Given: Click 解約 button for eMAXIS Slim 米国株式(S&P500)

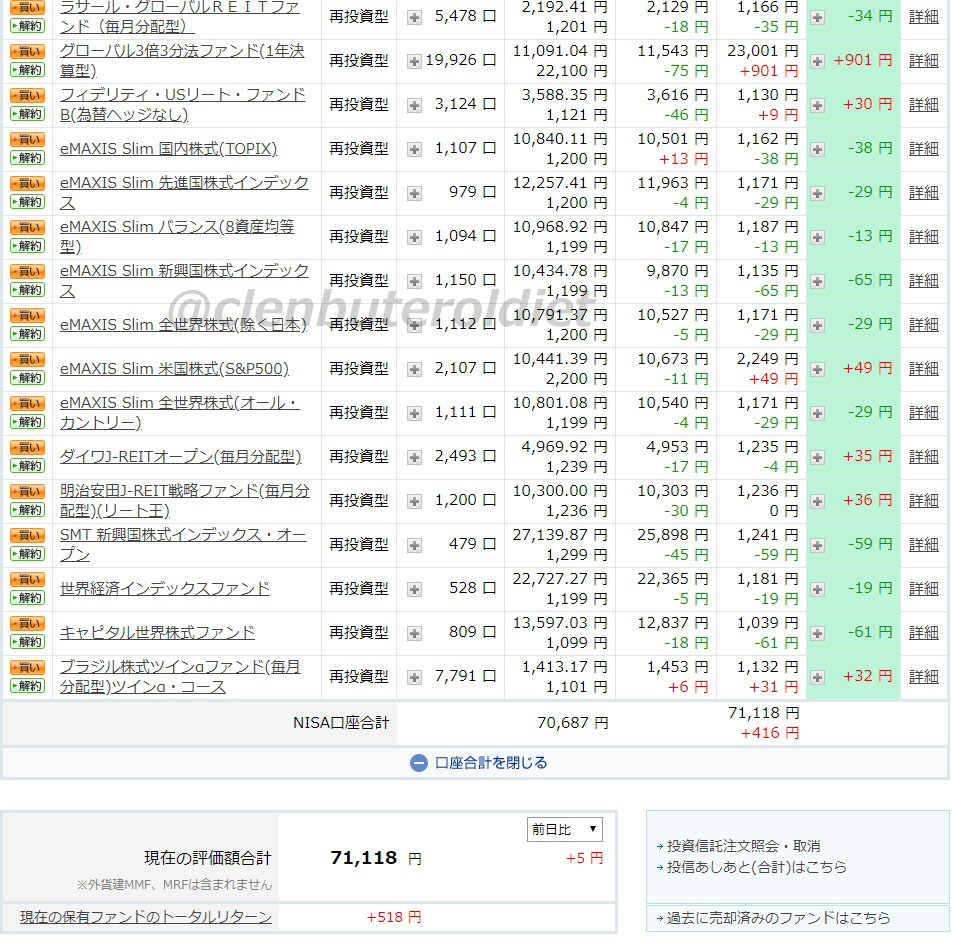Looking at the screenshot, I should tap(27, 378).
